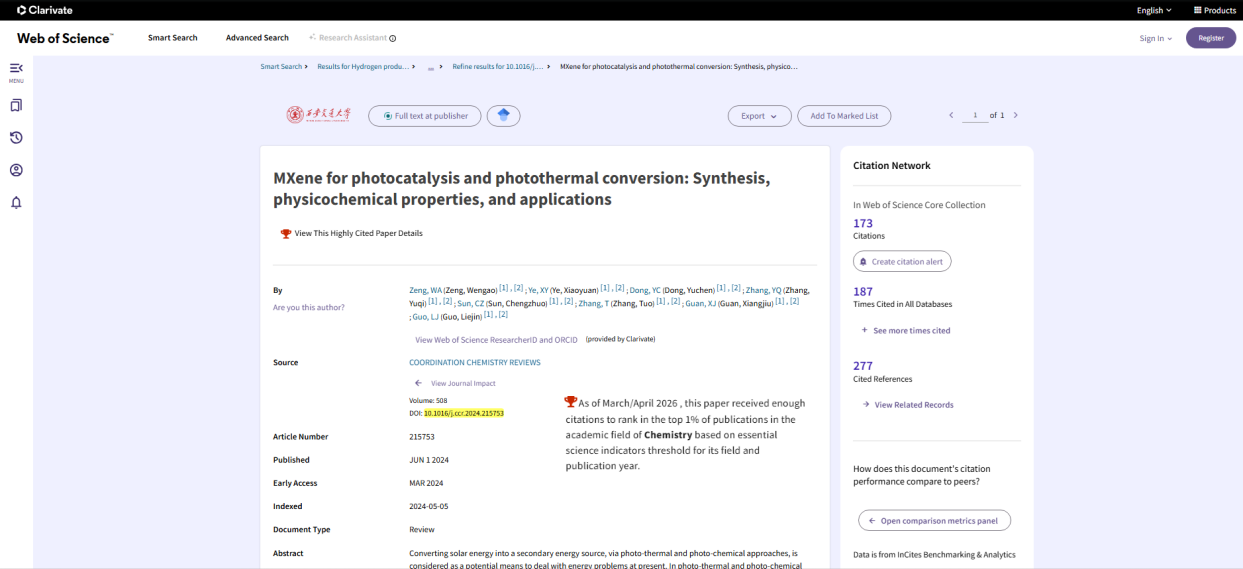
Task: Go to next record arrow
Action: coord(1015,115)
